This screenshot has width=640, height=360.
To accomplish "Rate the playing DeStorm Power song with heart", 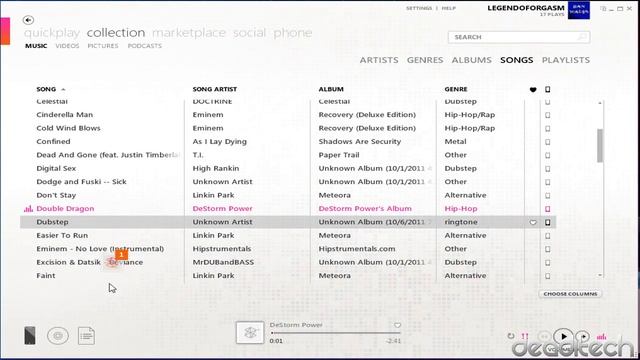I will pos(397,325).
